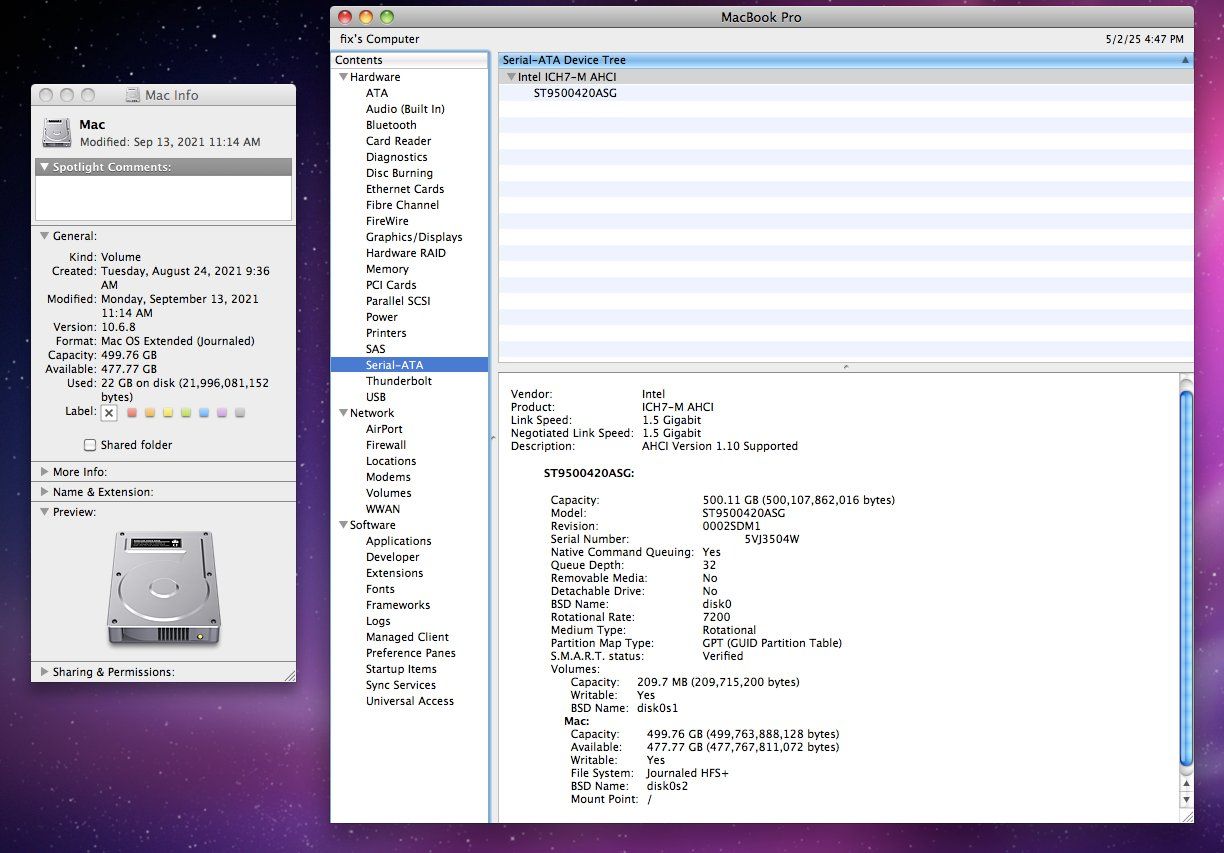Select ST9500420ASG in the device tree

[x=575, y=93]
